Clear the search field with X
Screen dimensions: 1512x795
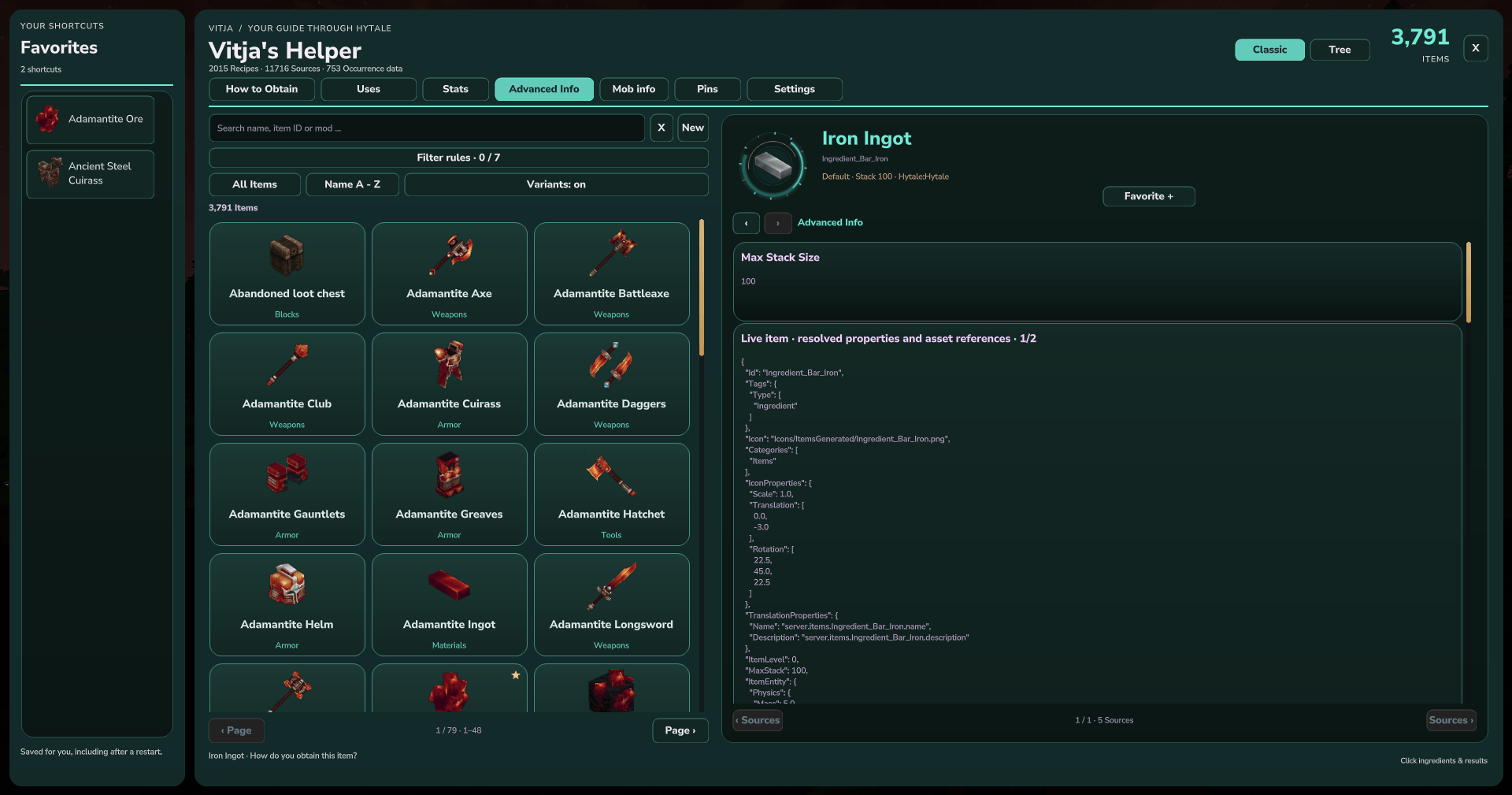point(661,128)
